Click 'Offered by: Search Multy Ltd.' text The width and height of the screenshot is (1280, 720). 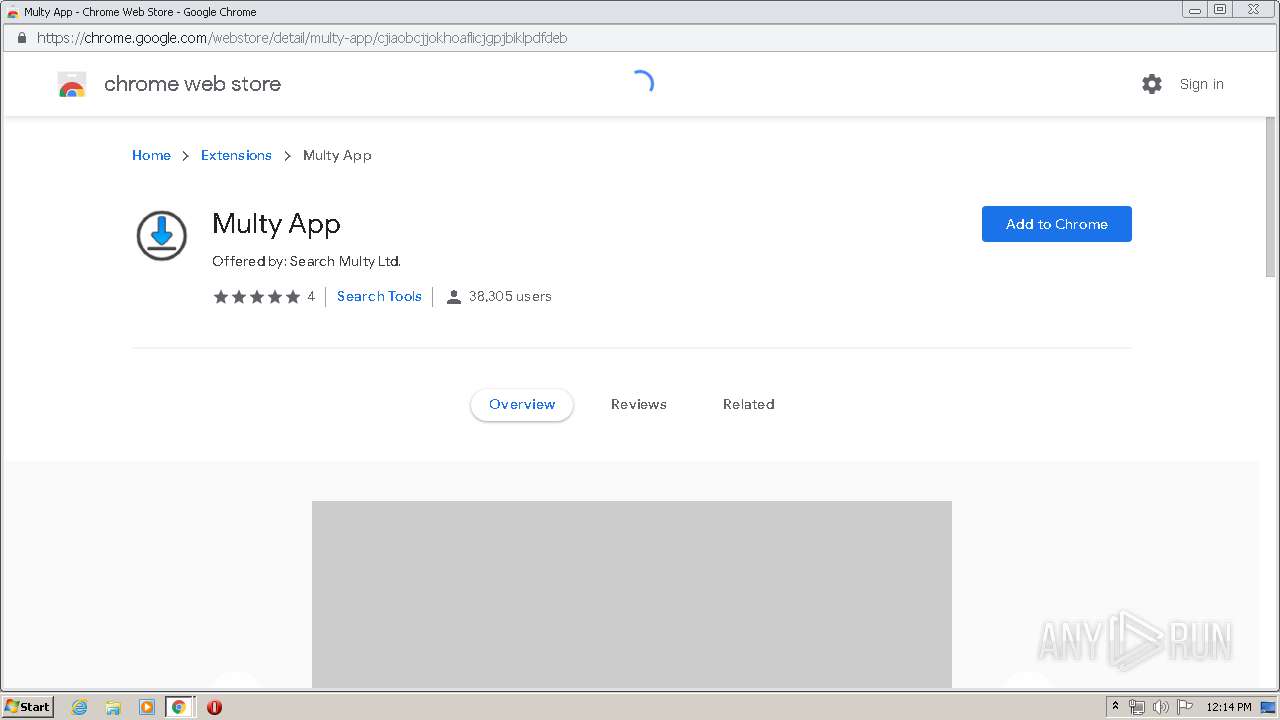[x=306, y=261]
